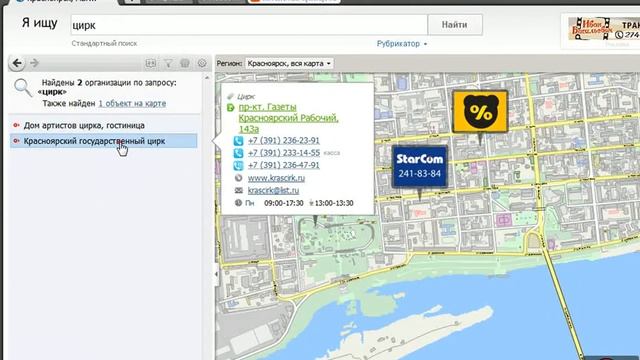The height and width of the screenshot is (360, 640).
Task: Click the globe icon beside www.krascirk.ru
Action: 239,178
